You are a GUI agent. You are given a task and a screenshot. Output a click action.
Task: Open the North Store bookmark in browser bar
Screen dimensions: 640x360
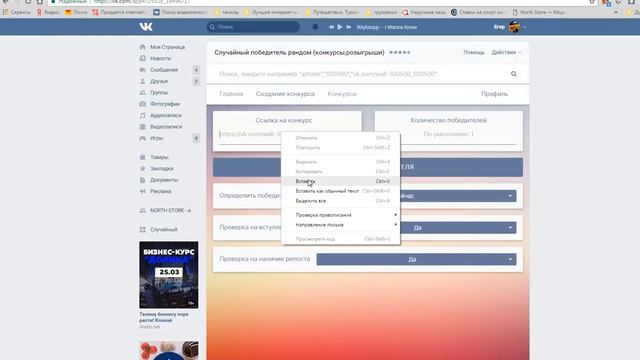[539, 12]
